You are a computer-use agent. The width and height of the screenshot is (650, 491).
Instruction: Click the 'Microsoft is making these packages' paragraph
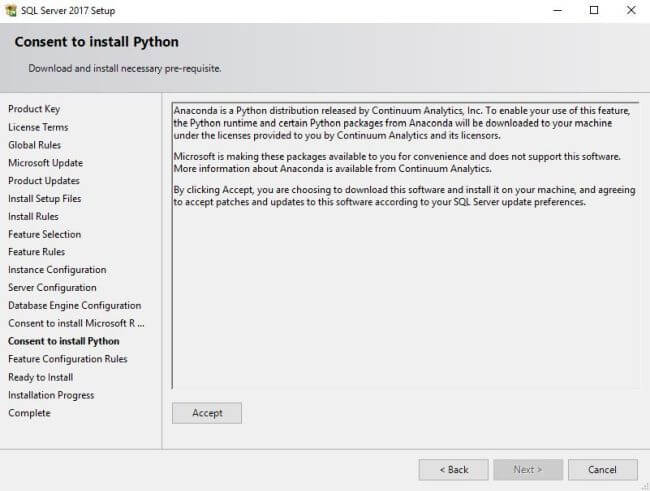tap(397, 163)
